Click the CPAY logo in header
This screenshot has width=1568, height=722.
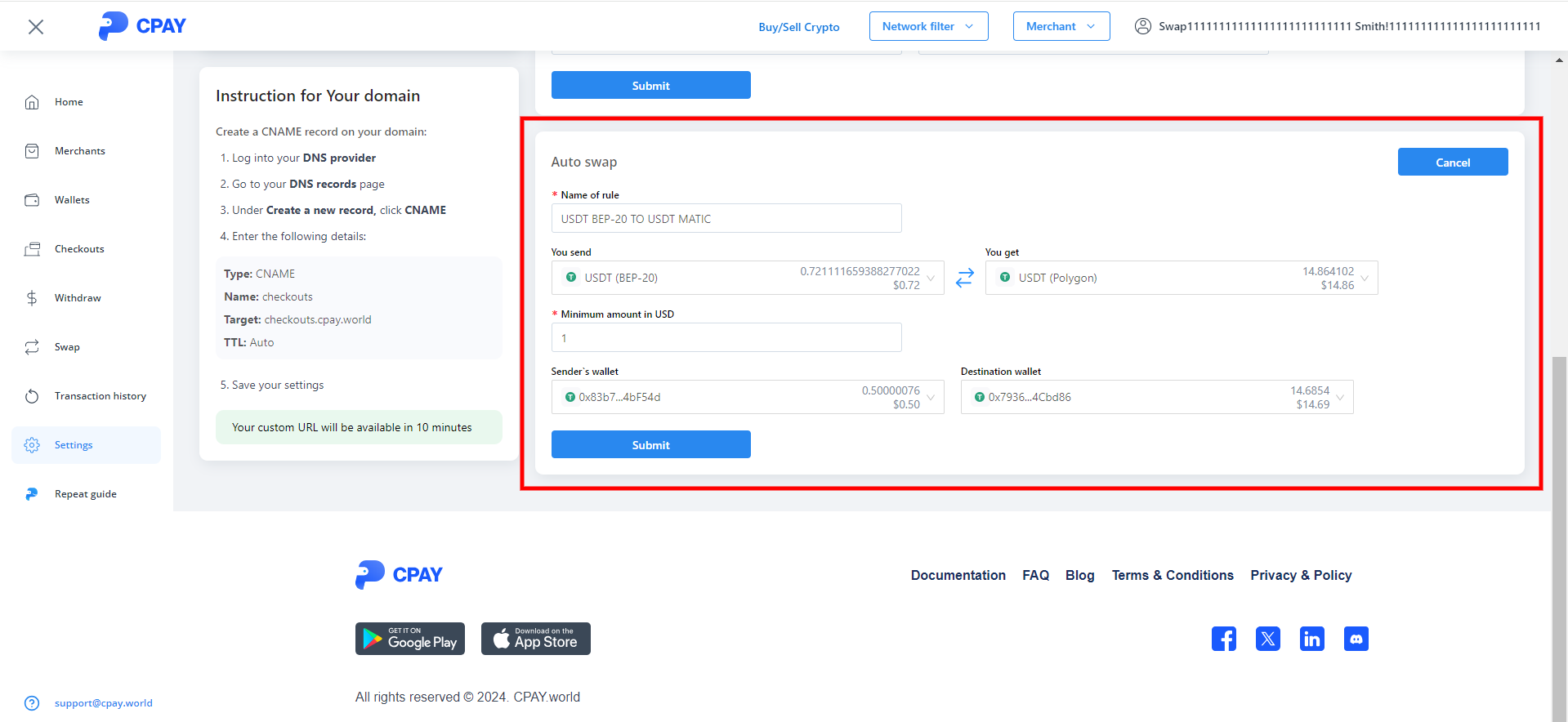click(x=143, y=26)
